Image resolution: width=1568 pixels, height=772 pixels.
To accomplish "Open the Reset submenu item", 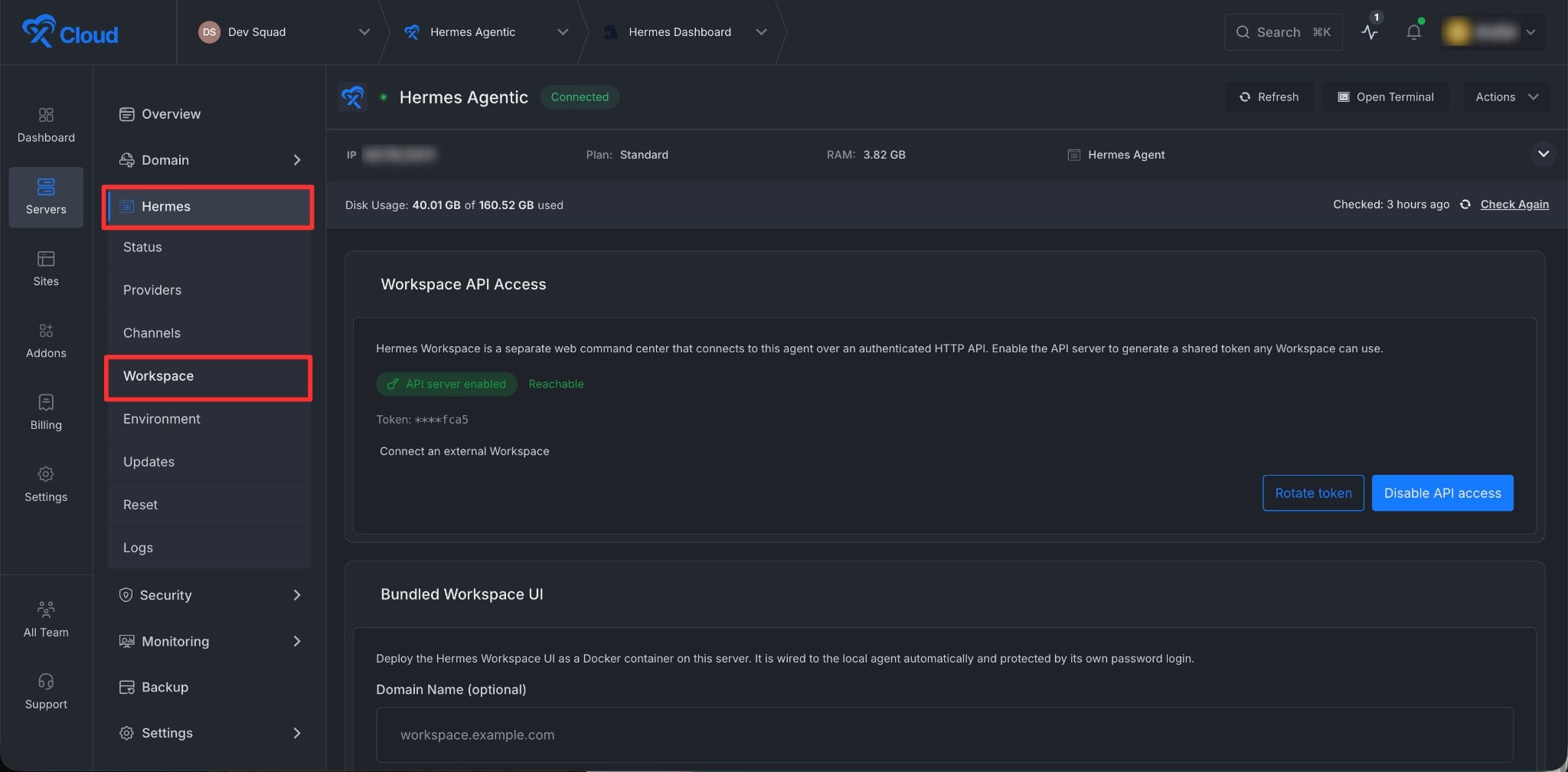I will (209, 505).
